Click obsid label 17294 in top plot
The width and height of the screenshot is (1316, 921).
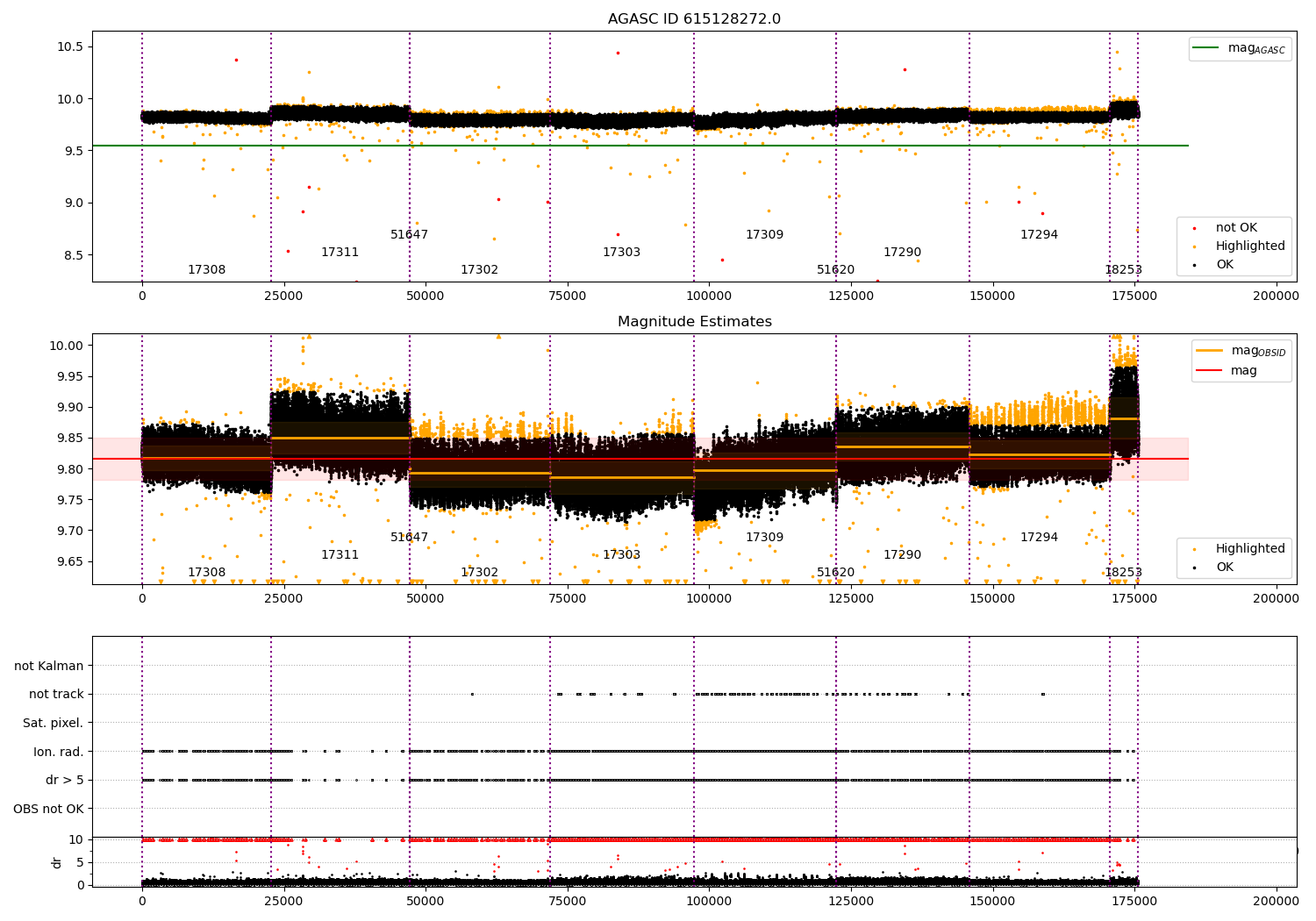pos(1039,235)
